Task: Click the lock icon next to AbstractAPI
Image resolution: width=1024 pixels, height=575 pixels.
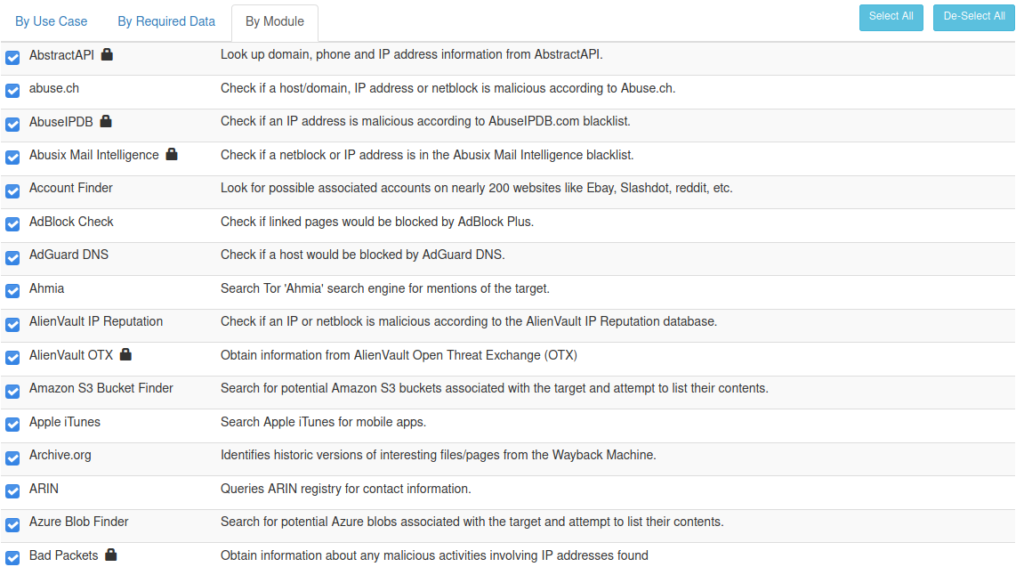Action: tap(107, 54)
